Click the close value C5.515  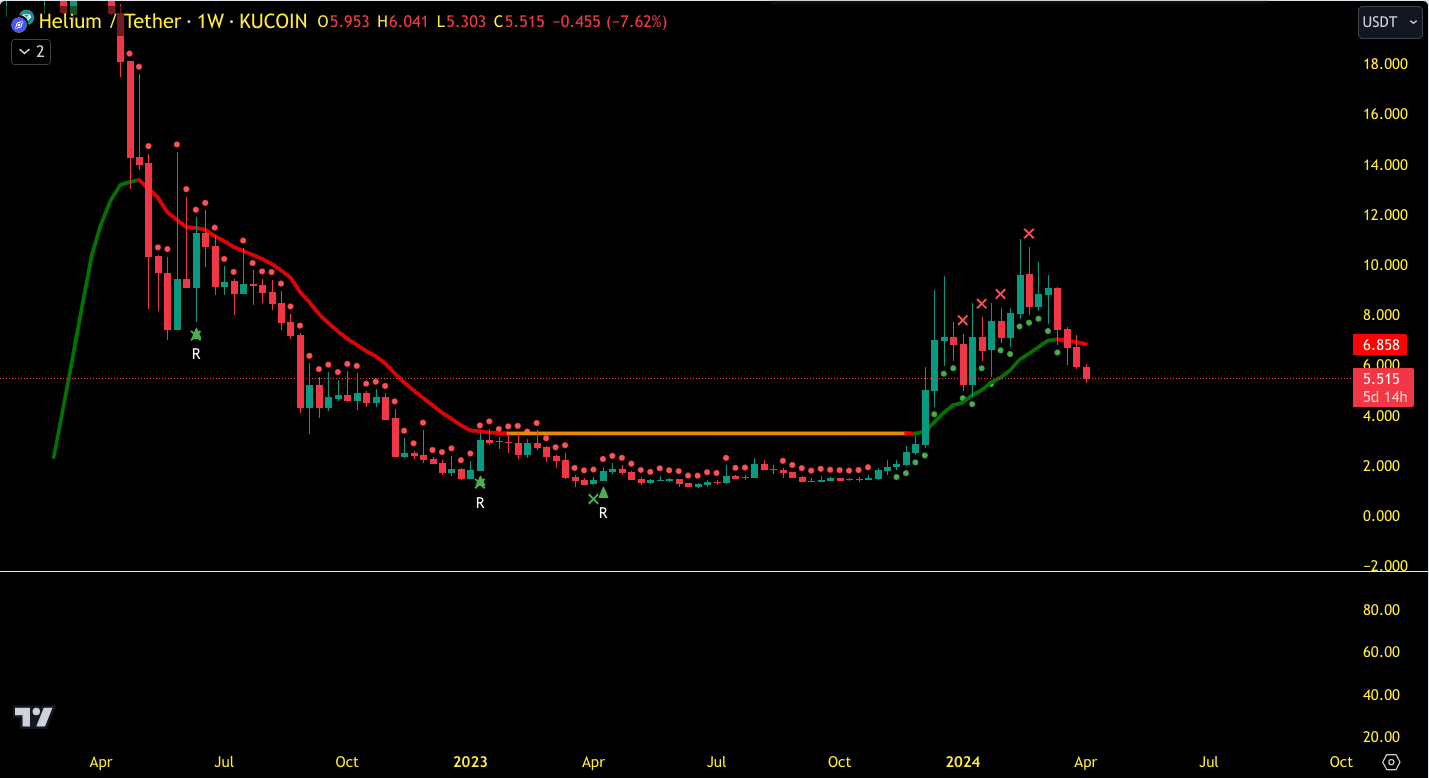coord(520,21)
